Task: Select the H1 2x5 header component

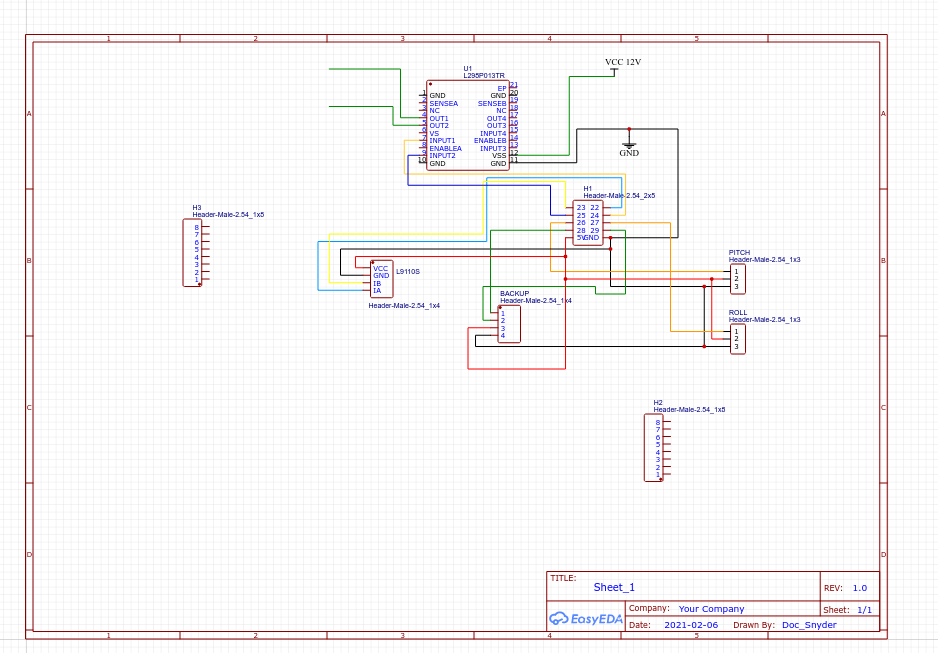Action: (x=587, y=222)
